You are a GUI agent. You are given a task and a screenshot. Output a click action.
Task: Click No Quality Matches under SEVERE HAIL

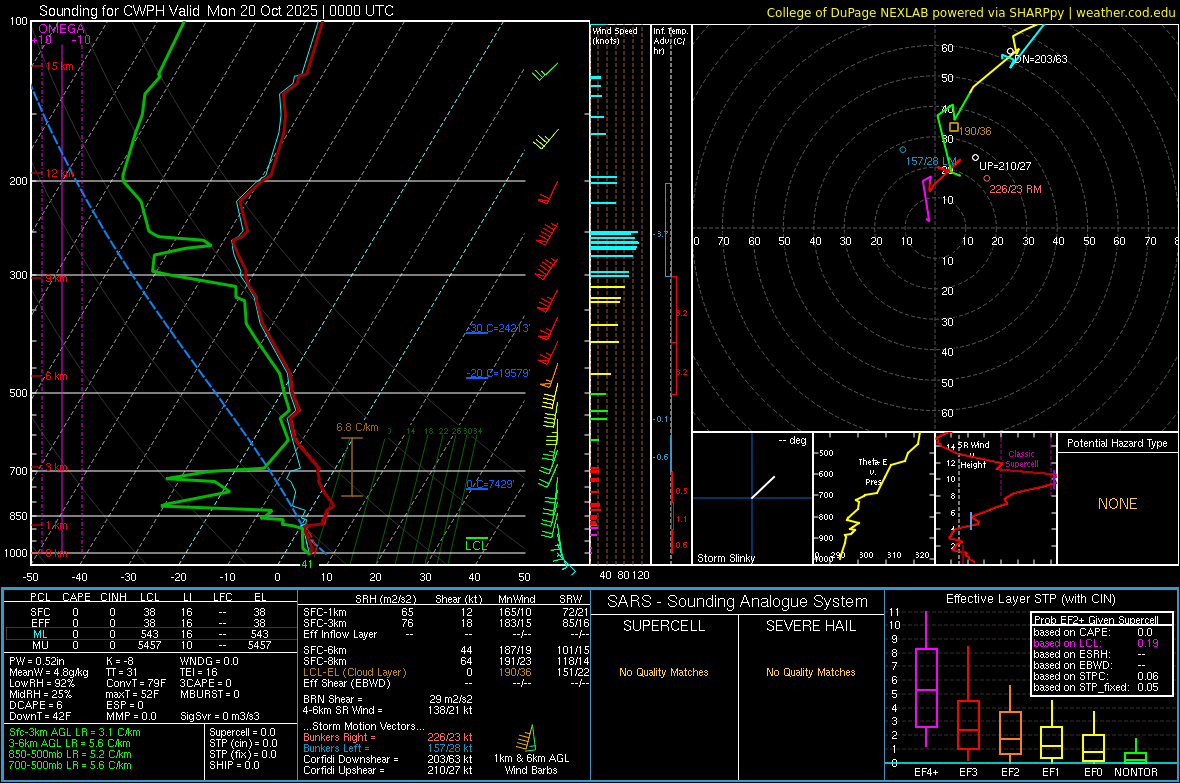click(x=810, y=672)
